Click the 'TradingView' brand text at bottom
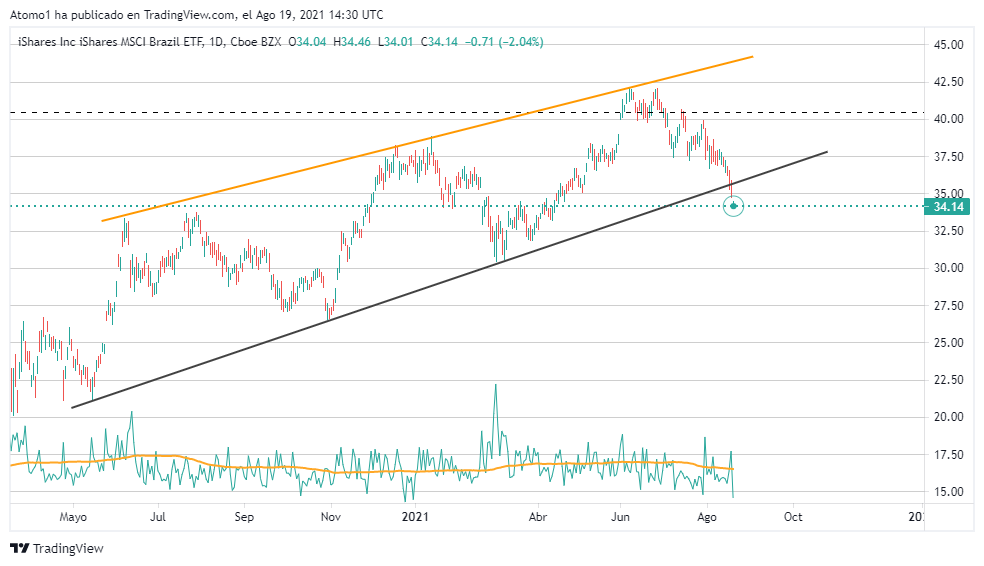 pos(68,548)
